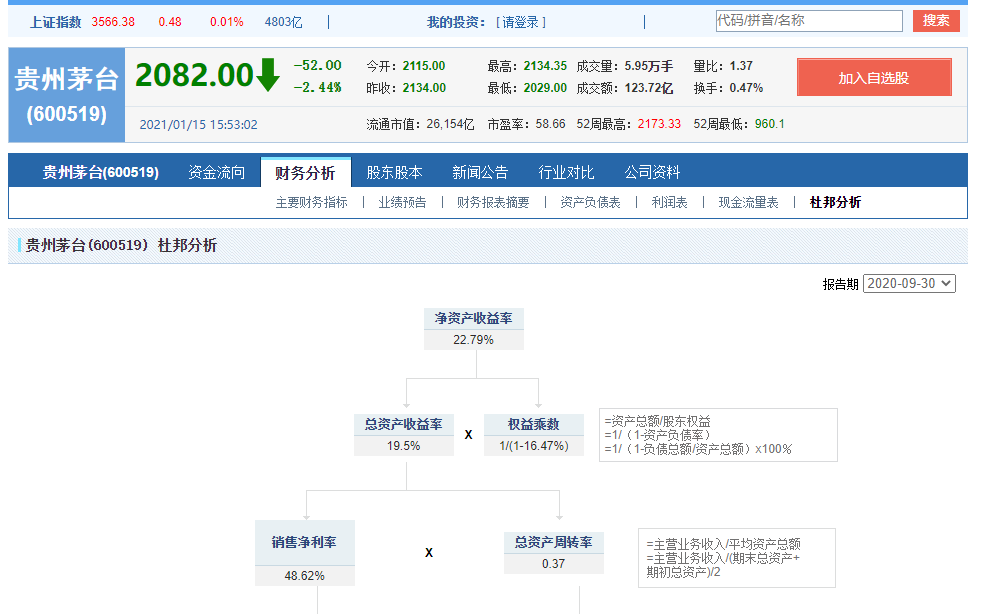Click the 52周最低 value 960.1

click(x=770, y=124)
